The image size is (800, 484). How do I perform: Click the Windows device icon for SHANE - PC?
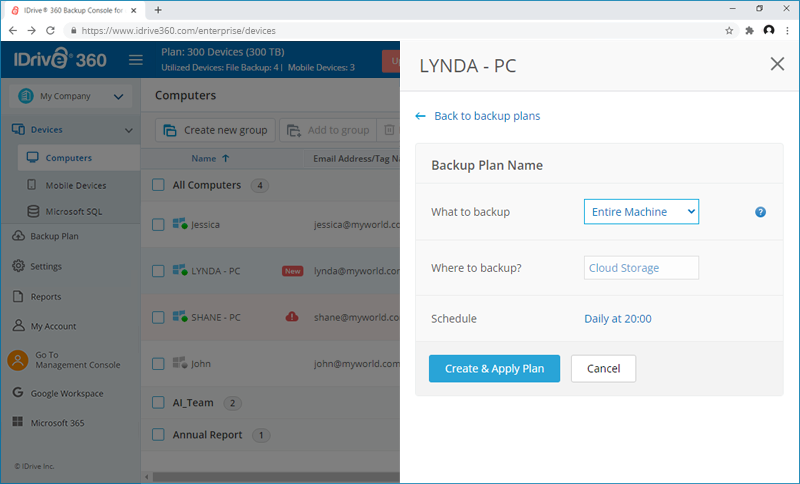180,316
